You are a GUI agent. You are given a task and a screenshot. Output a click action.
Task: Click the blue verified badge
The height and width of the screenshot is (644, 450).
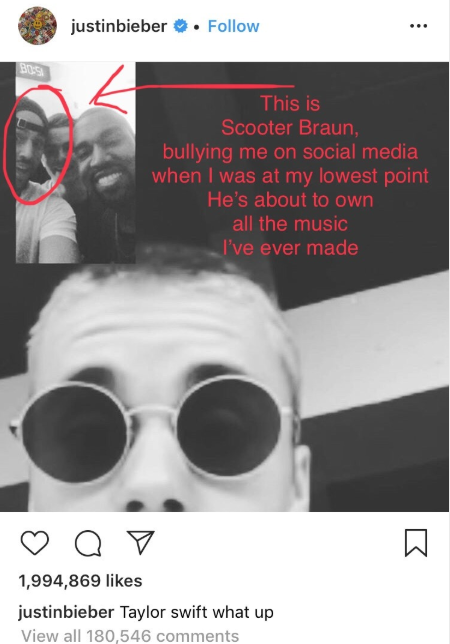180,26
